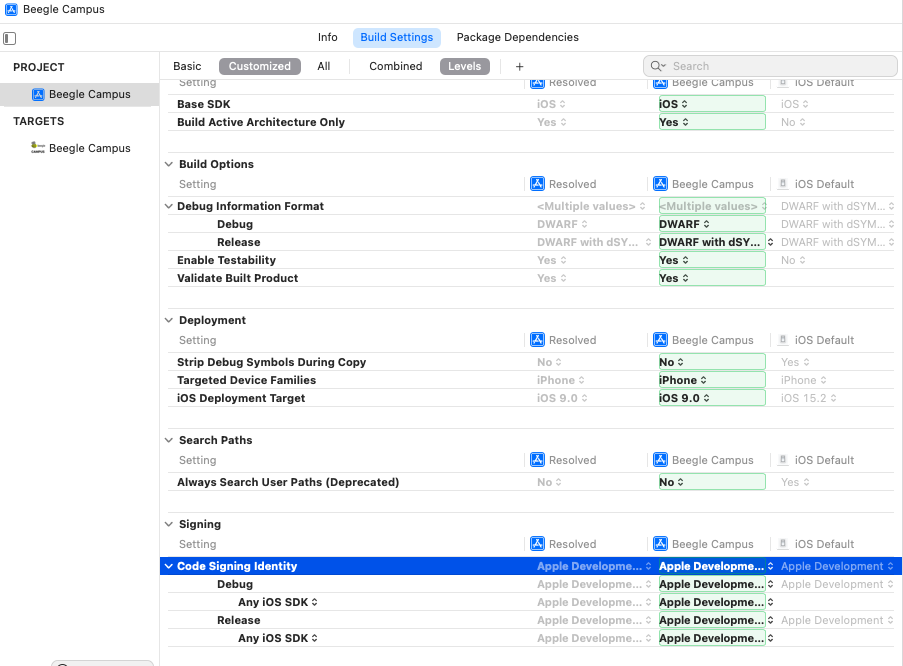Screen dimensions: 903x666
Task: Click Resolved column icon under Build Options
Action: point(537,184)
